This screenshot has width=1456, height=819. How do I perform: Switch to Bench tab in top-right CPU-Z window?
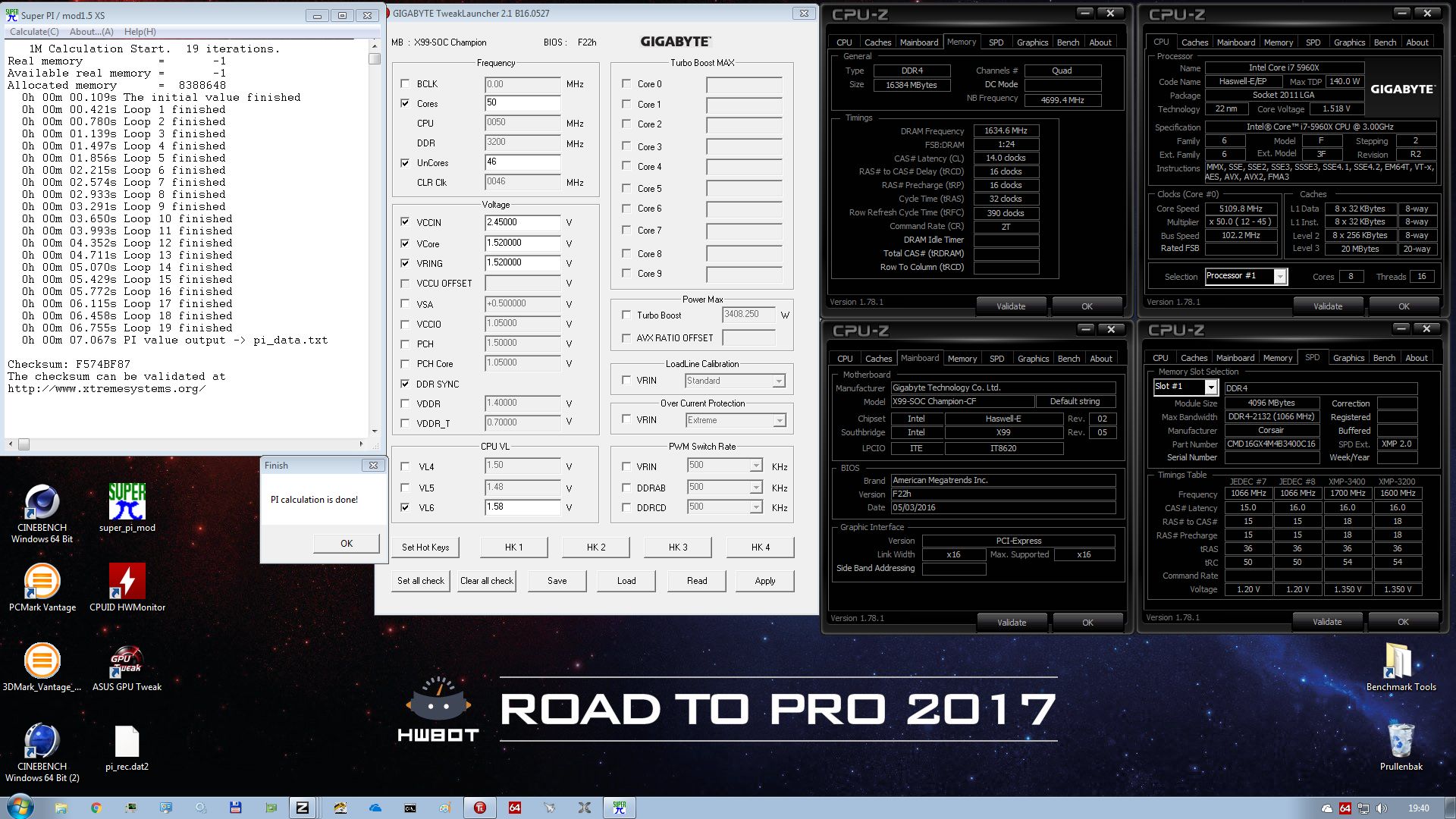[1385, 42]
